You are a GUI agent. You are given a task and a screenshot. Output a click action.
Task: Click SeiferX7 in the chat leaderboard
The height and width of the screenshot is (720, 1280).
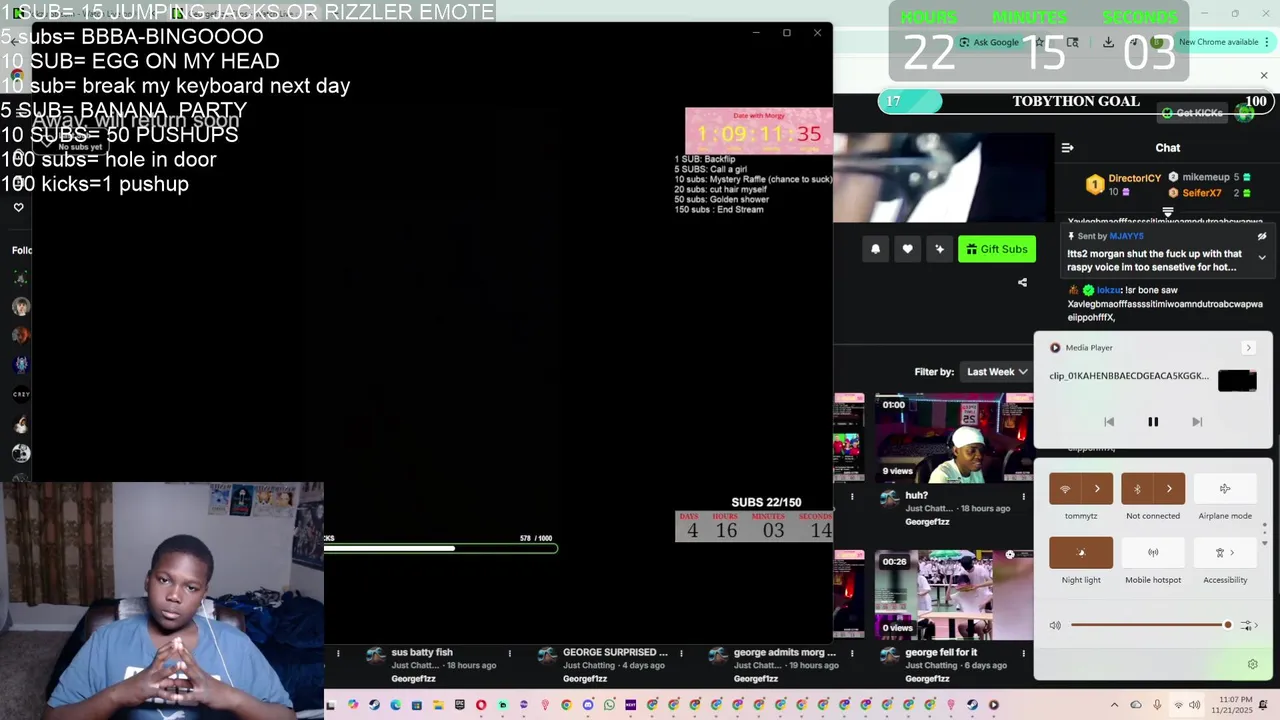(x=1201, y=193)
